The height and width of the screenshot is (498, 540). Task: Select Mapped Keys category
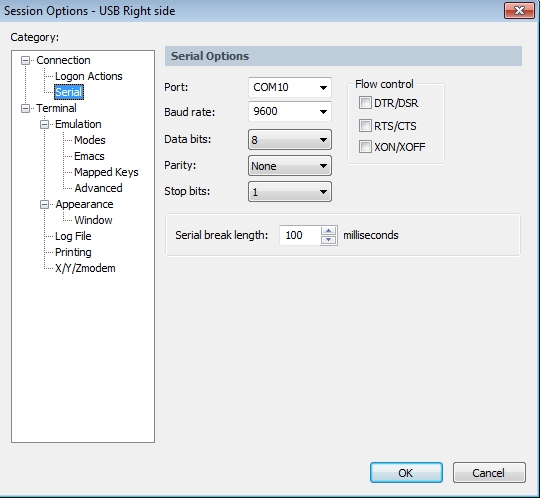[x=106, y=172]
